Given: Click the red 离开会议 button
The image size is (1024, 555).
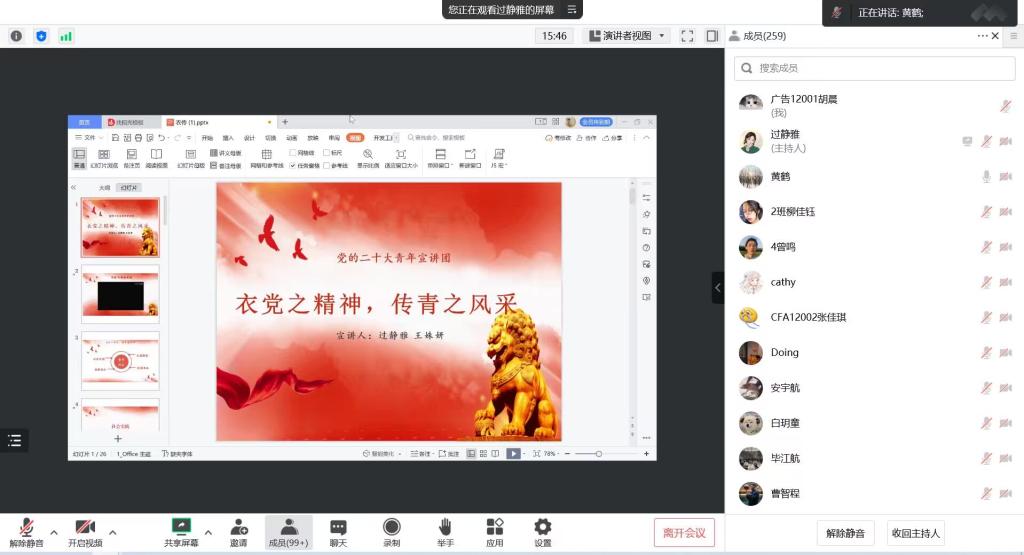Looking at the screenshot, I should pos(684,533).
